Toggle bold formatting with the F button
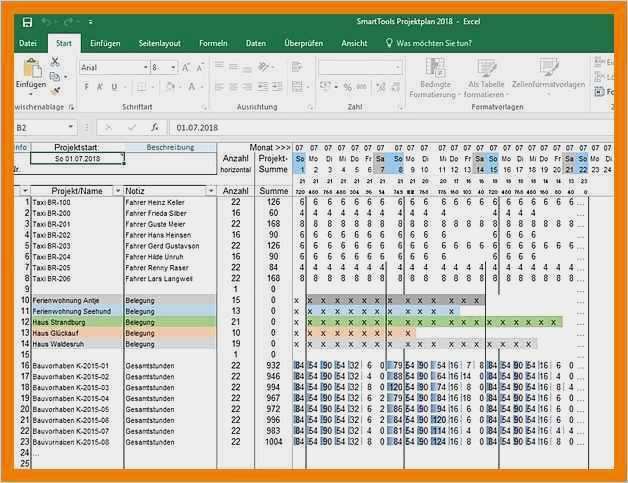628x483 pixels. (87, 87)
